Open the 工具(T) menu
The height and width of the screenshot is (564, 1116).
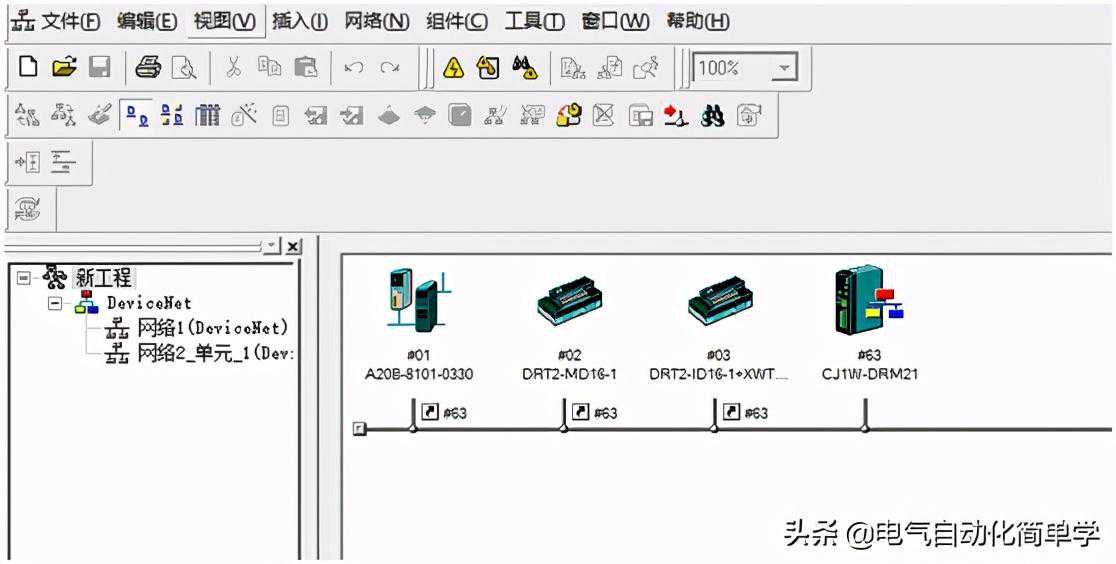click(x=534, y=21)
